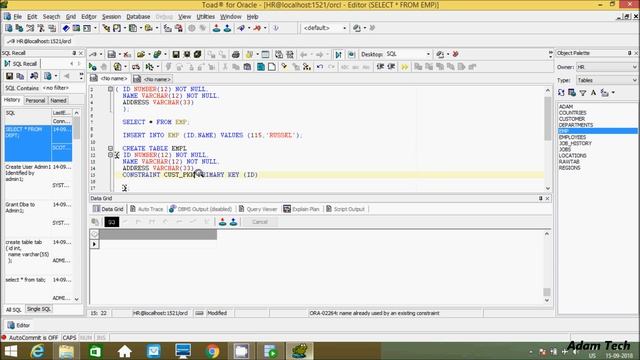Select the Personal tab in SQL Recall
Image resolution: width=640 pixels, height=360 pixels.
point(35,100)
